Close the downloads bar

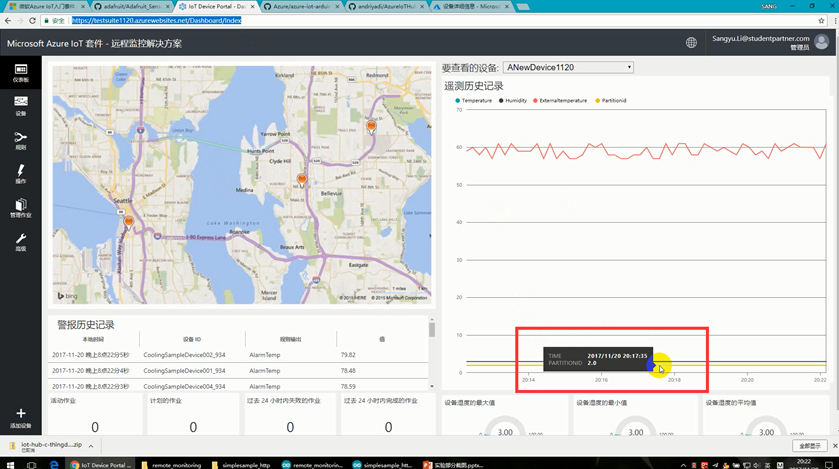pyautogui.click(x=834, y=445)
